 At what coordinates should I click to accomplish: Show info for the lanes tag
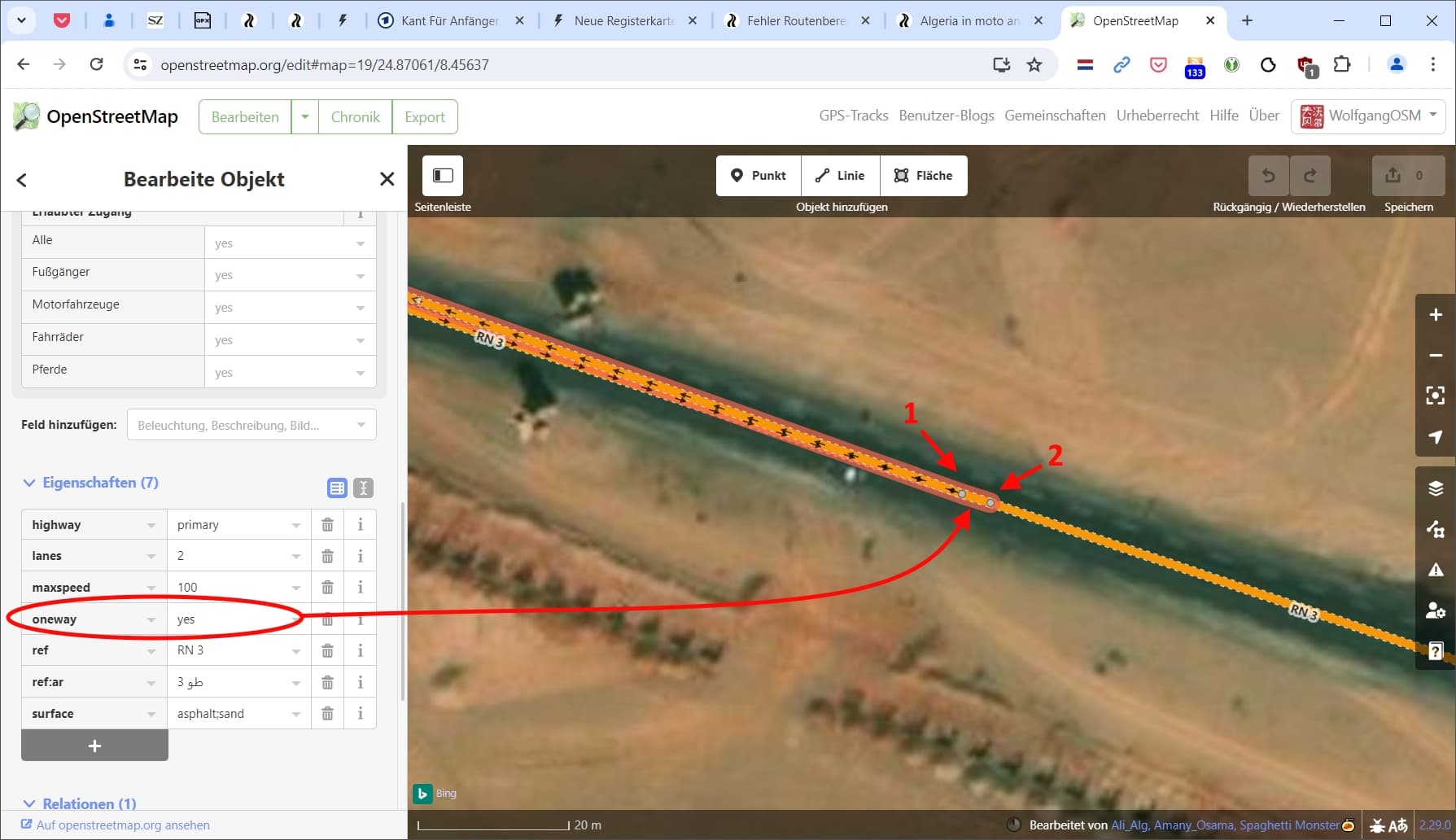click(x=360, y=556)
